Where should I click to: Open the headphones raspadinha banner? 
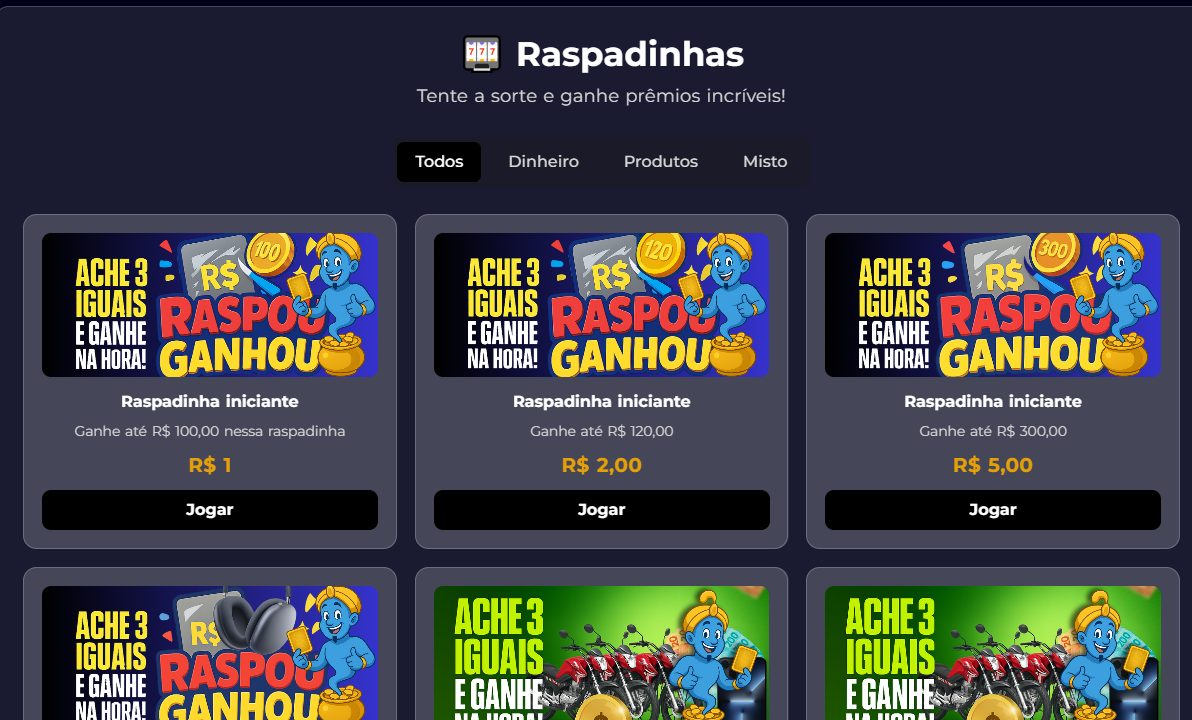pyautogui.click(x=210, y=653)
